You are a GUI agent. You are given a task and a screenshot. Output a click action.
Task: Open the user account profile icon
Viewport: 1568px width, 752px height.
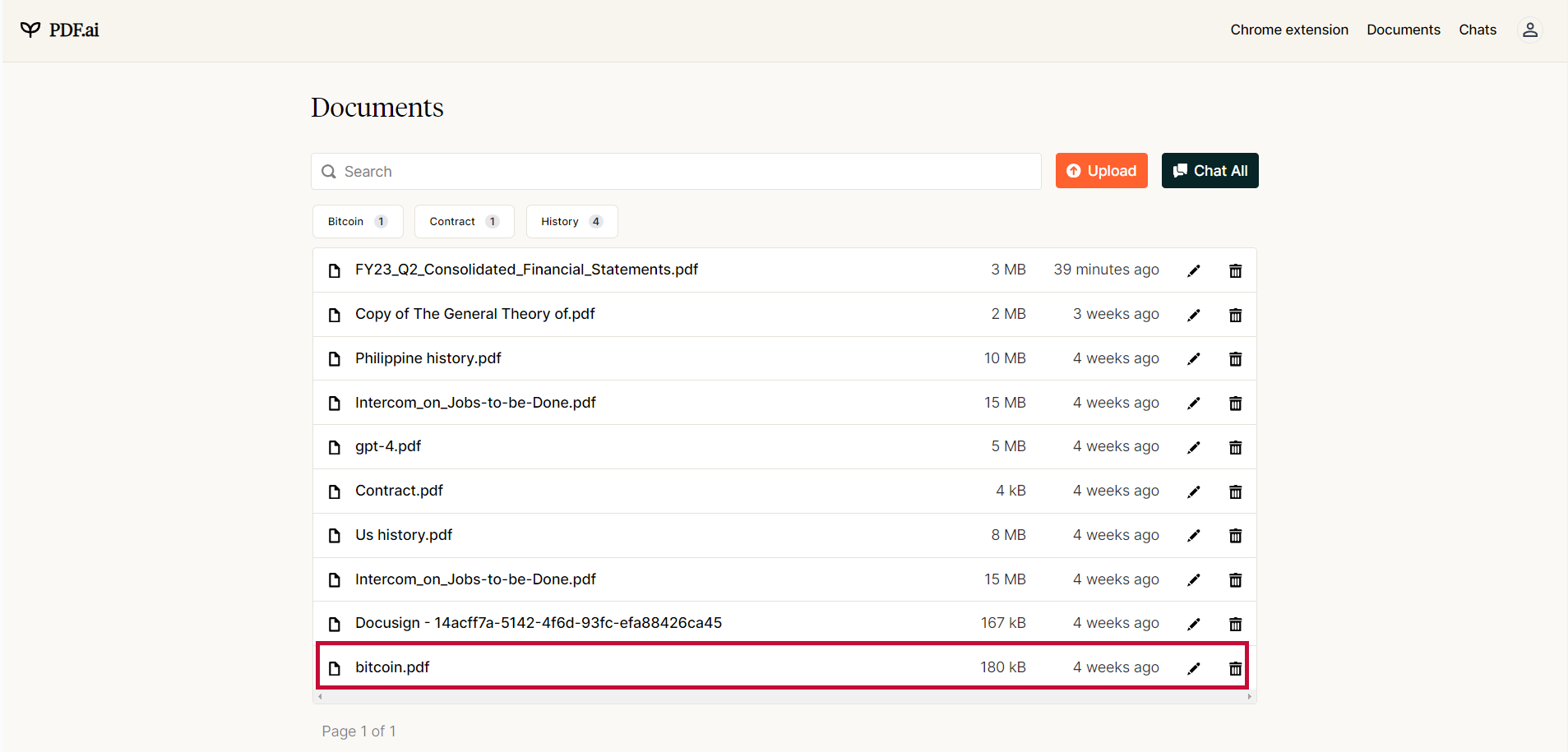(x=1529, y=30)
